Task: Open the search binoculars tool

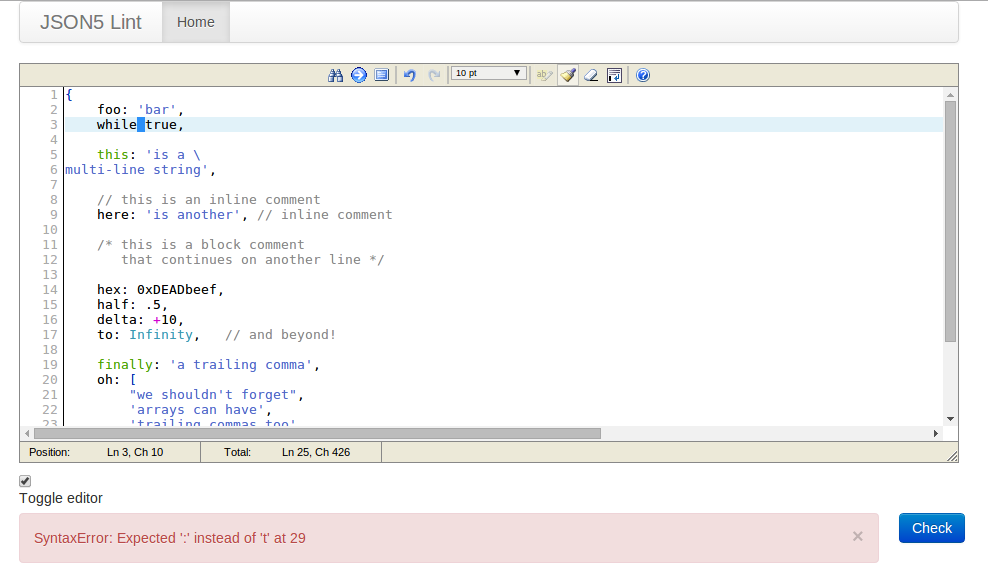Action: 335,76
